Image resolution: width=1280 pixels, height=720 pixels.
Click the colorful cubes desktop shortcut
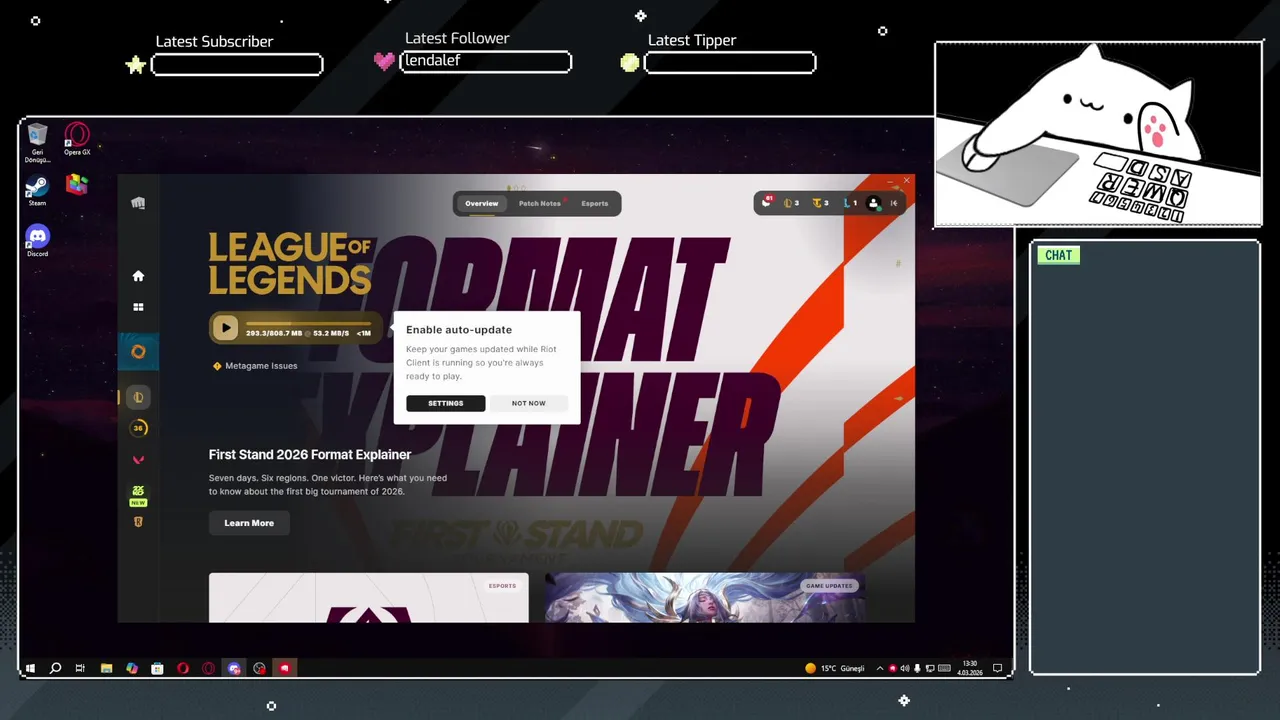[77, 184]
